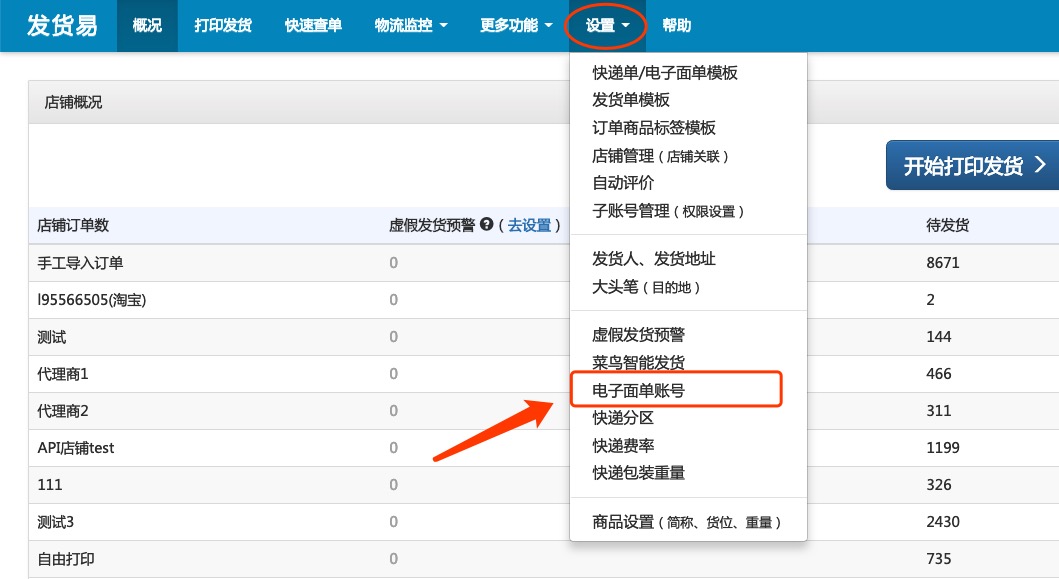Select 订单商品标签模板 menu item
The image size is (1059, 579).
654,128
